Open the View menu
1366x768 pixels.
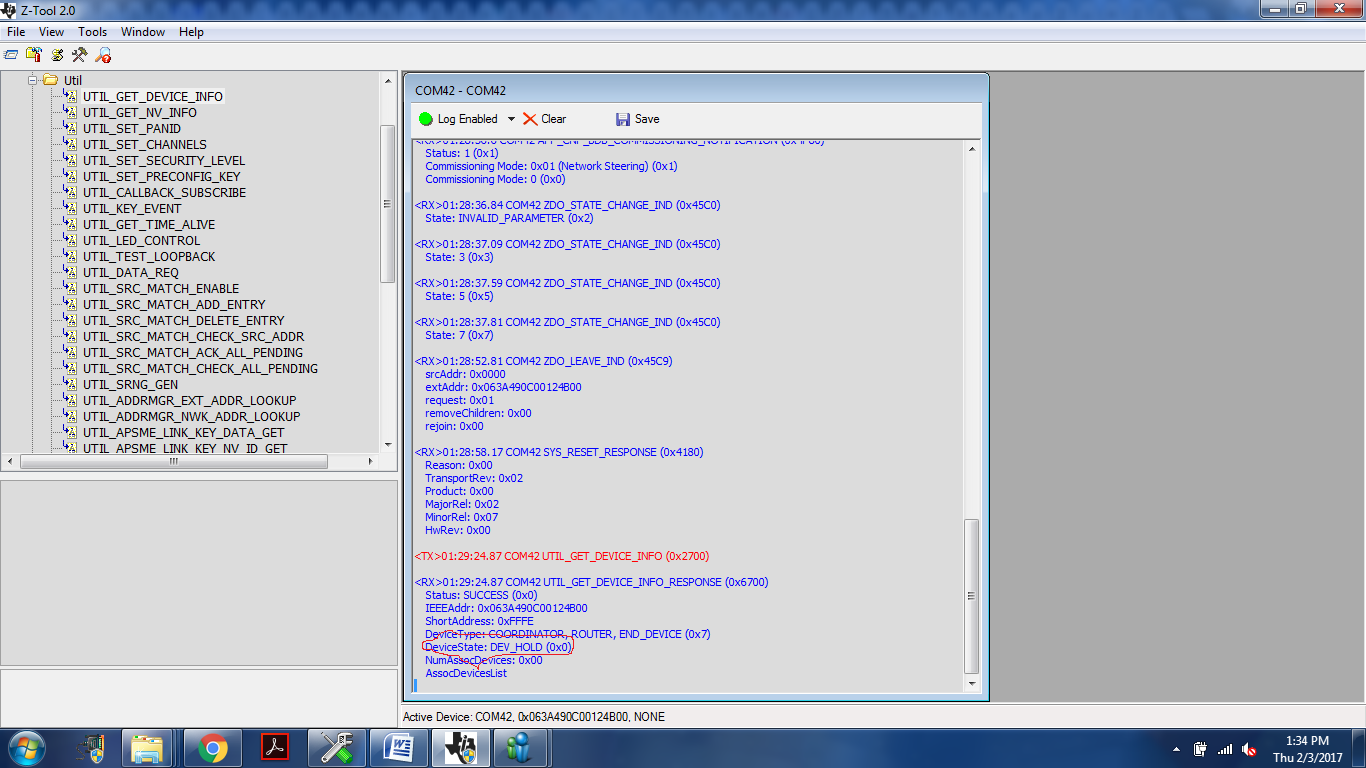51,32
